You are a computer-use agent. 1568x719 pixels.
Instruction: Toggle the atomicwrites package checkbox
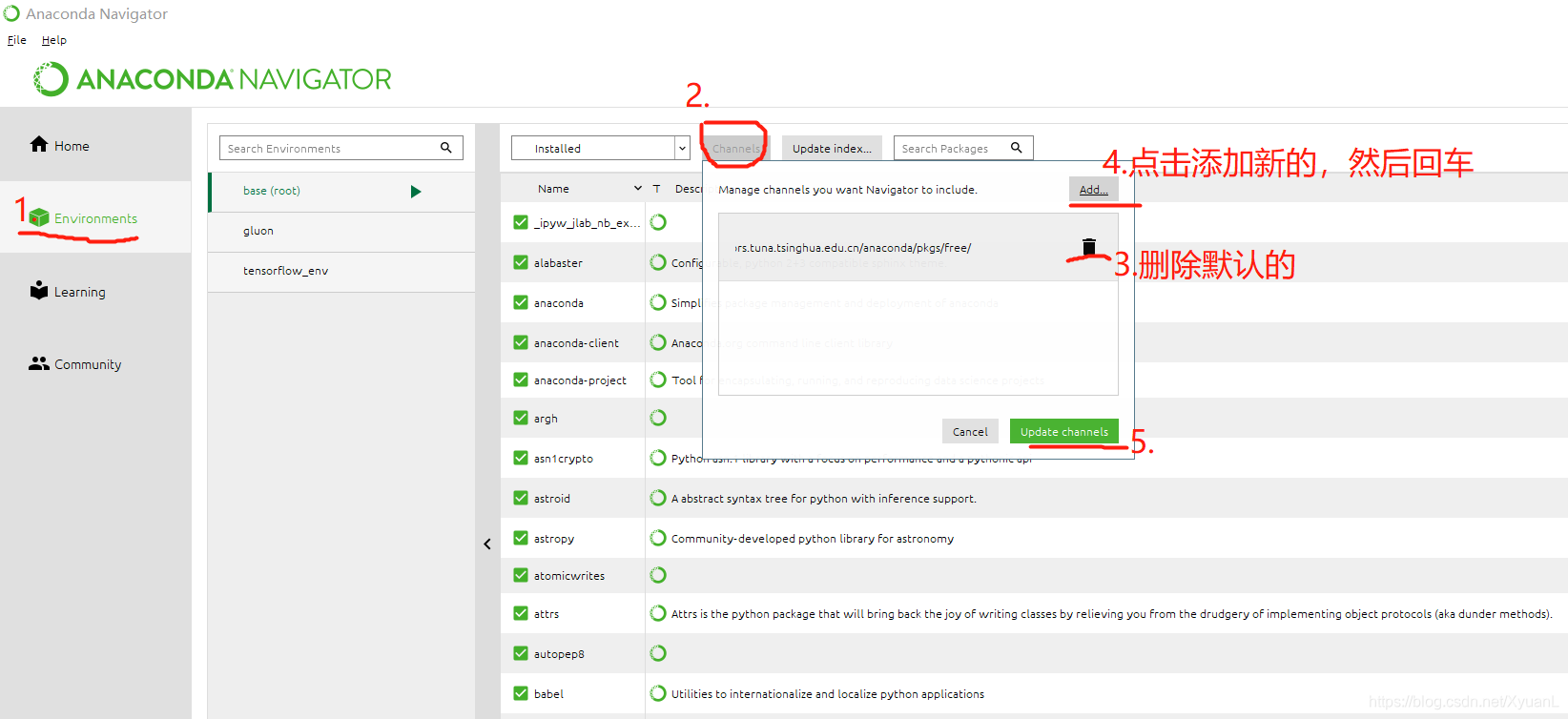click(521, 575)
